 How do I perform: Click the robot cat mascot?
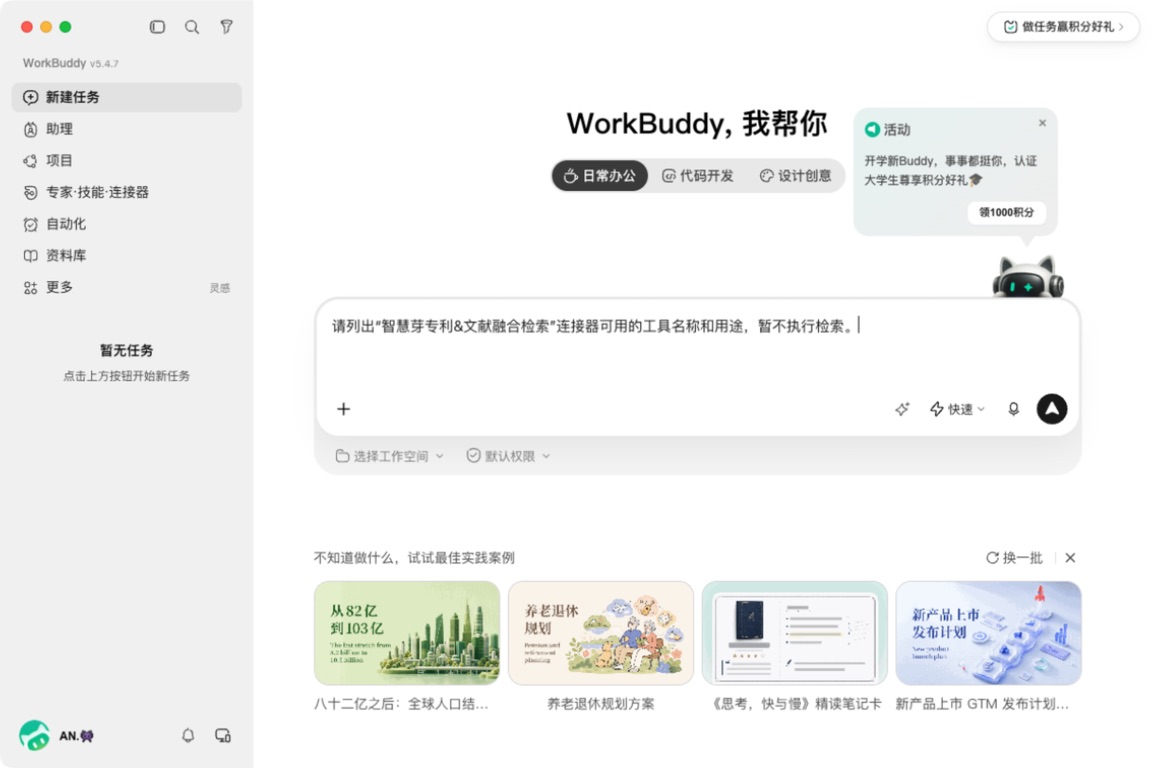click(1027, 276)
